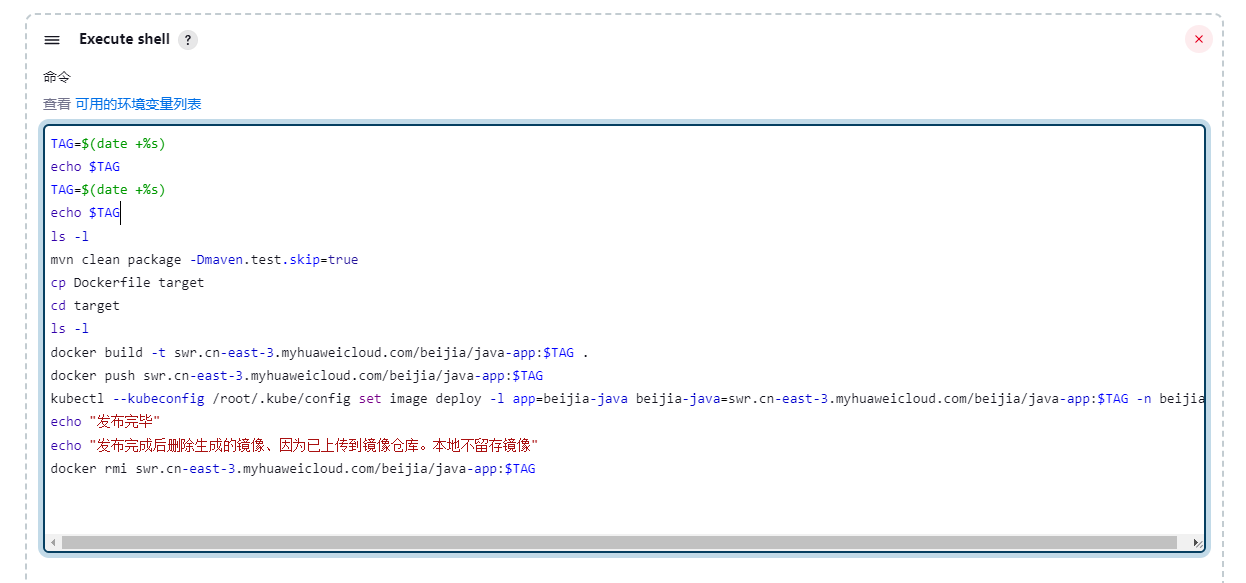
Task: Click the docker push command line
Action: coord(297,376)
